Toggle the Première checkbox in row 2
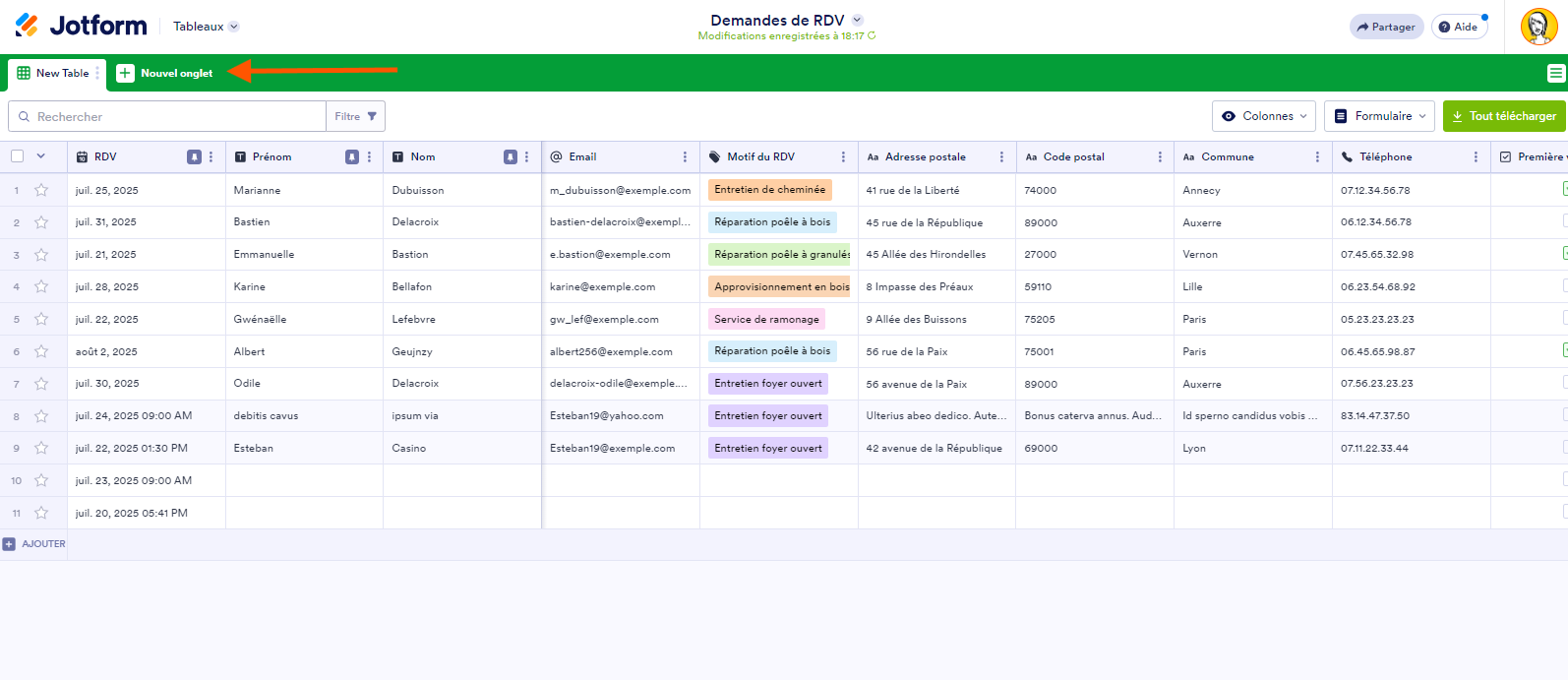This screenshot has height=680, width=1568. tap(1564, 221)
